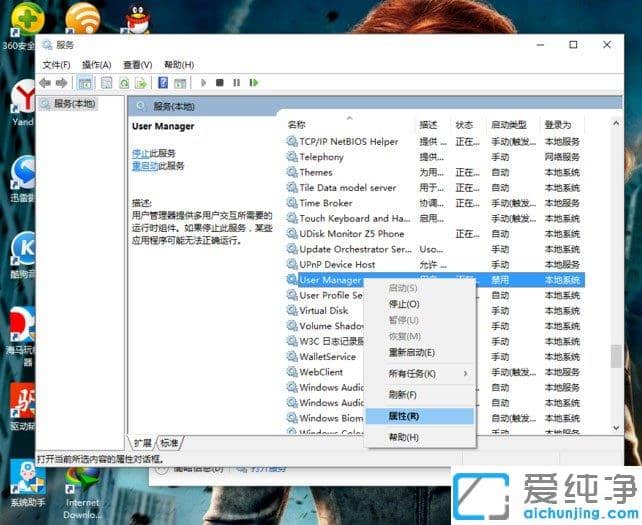Open the Yandex desktop shortcut
This screenshot has width=642, height=525.
[23, 102]
